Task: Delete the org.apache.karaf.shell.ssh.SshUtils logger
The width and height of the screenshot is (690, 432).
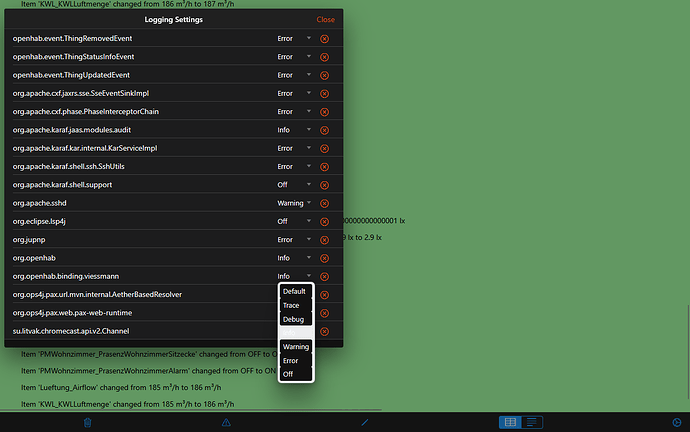Action: (324, 167)
